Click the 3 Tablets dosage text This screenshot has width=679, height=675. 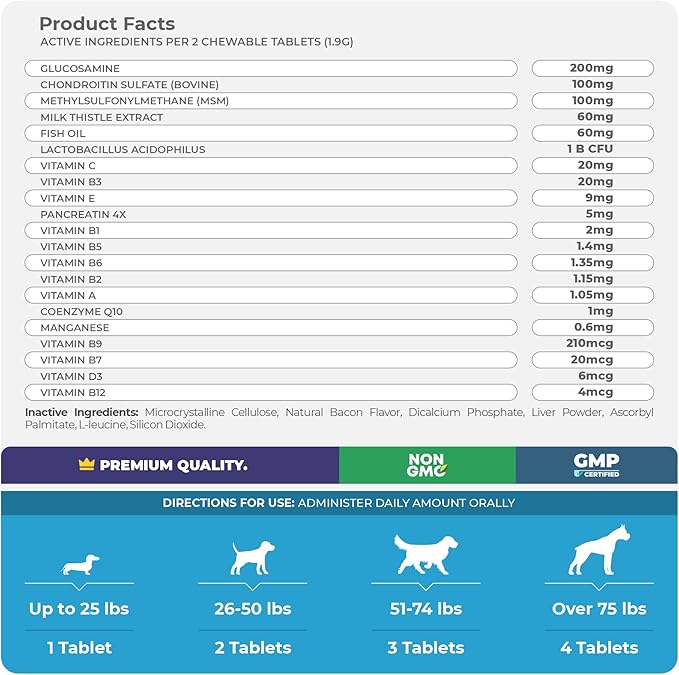pyautogui.click(x=426, y=648)
